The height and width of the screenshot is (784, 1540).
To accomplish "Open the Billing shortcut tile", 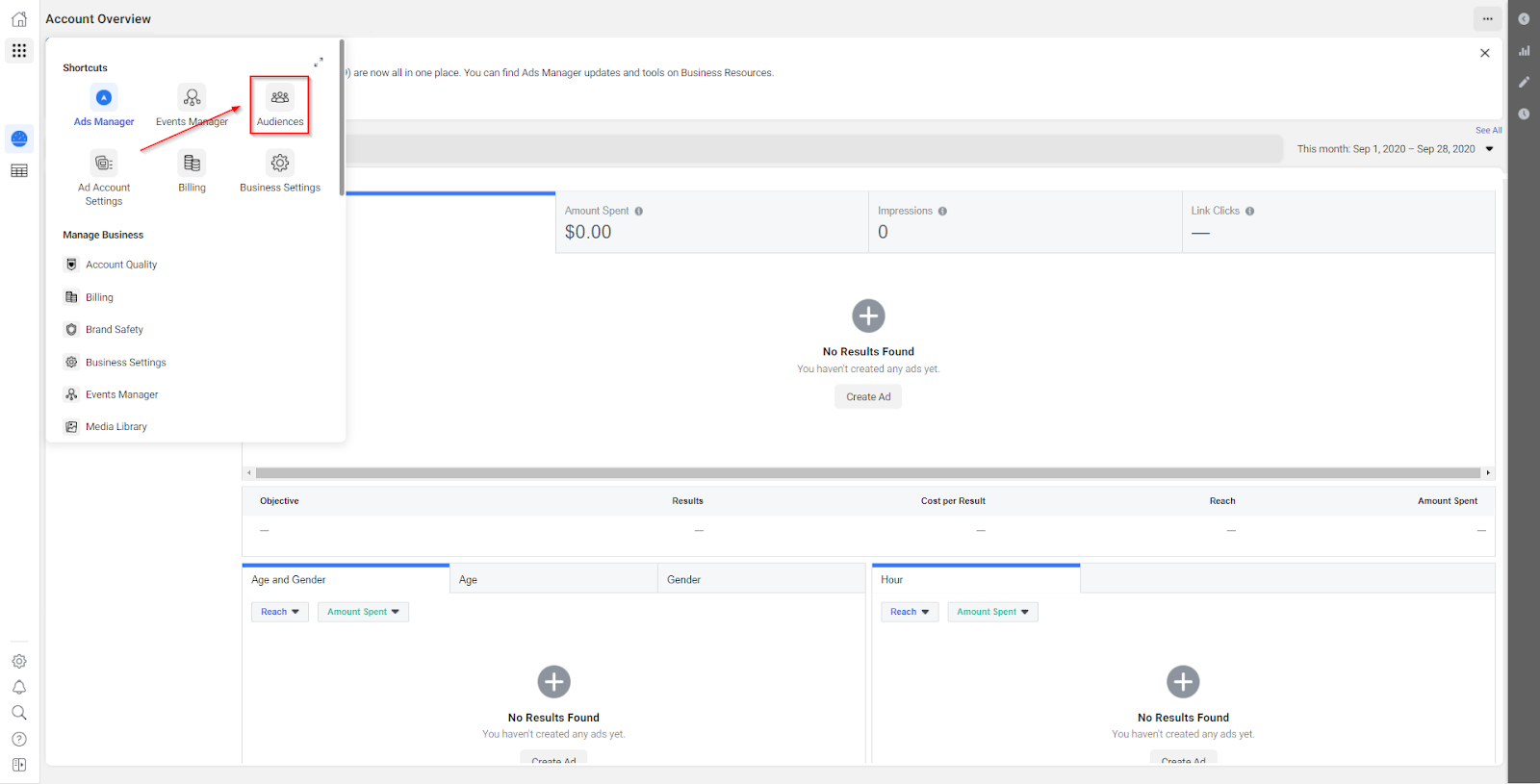I will (x=192, y=172).
